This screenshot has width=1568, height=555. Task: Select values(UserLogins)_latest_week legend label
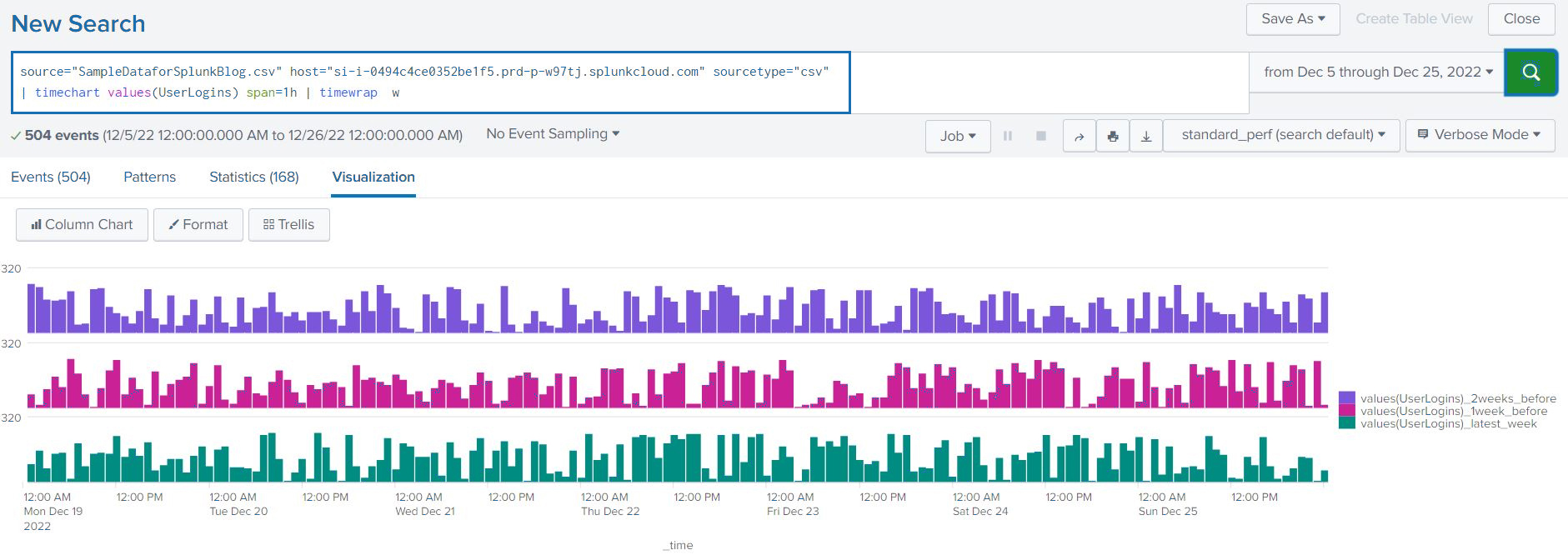[1449, 423]
